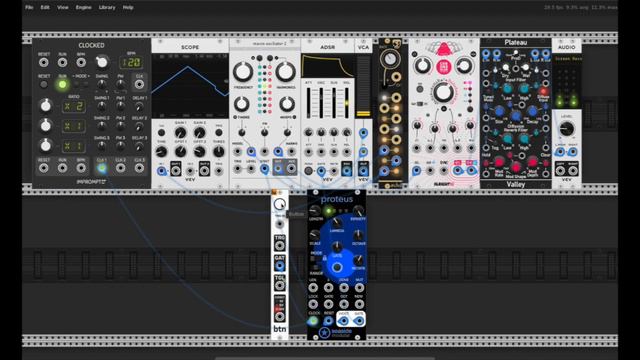Click the Plateau Decay knob
This screenshot has height=360, width=640.
pos(532,111)
